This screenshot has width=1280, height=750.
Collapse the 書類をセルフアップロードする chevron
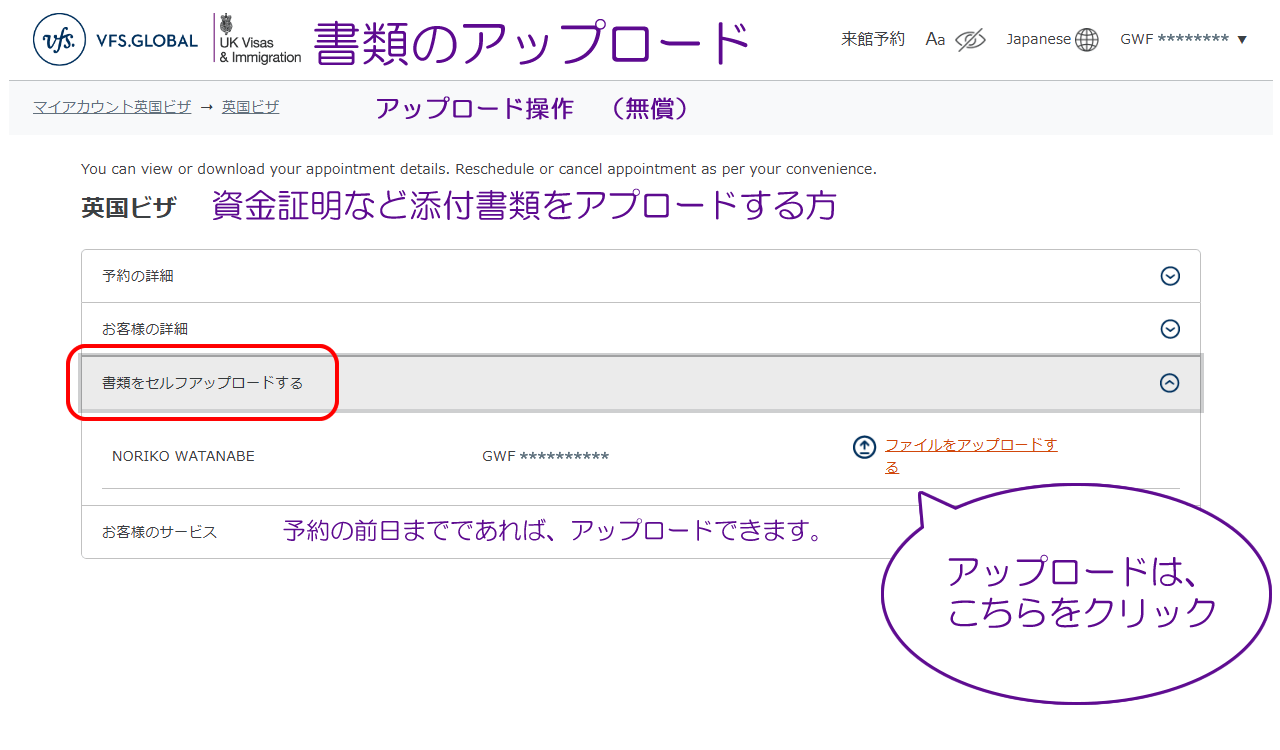pyautogui.click(x=1170, y=383)
